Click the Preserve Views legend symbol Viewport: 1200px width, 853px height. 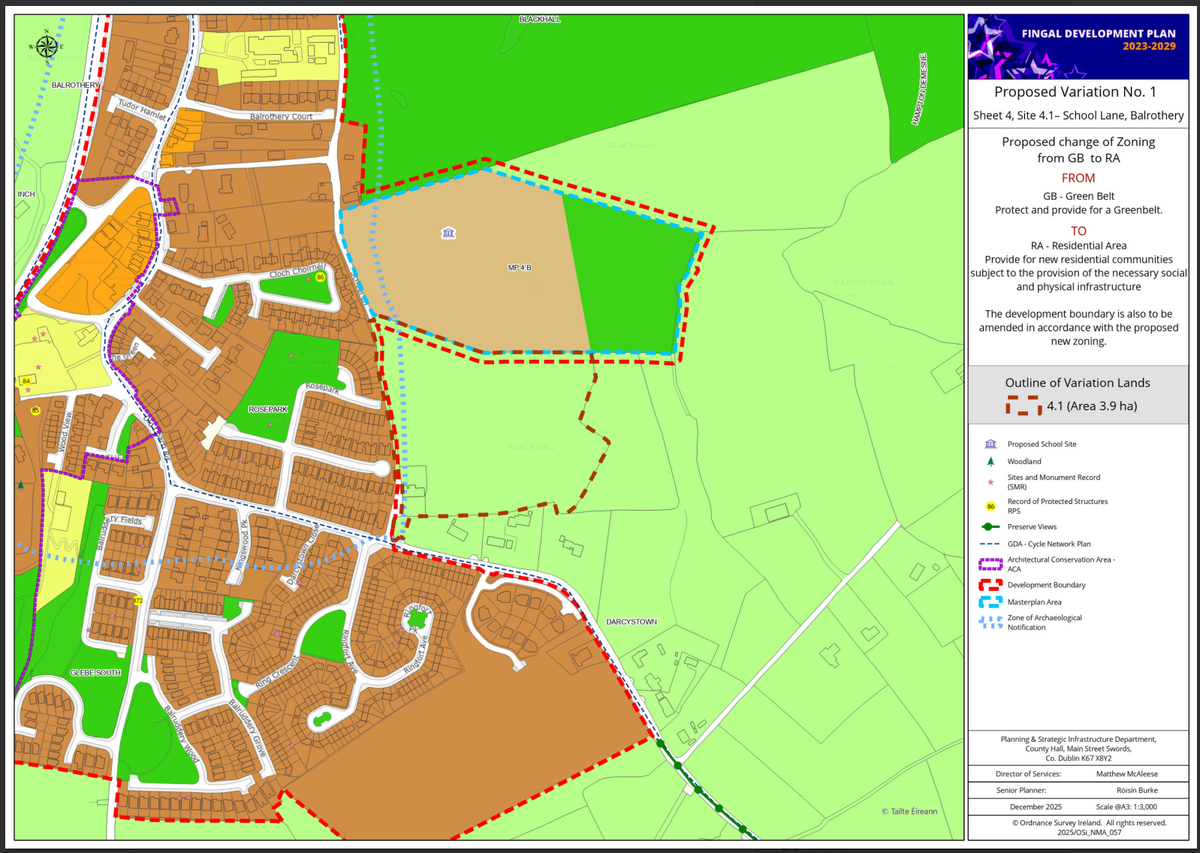[990, 527]
